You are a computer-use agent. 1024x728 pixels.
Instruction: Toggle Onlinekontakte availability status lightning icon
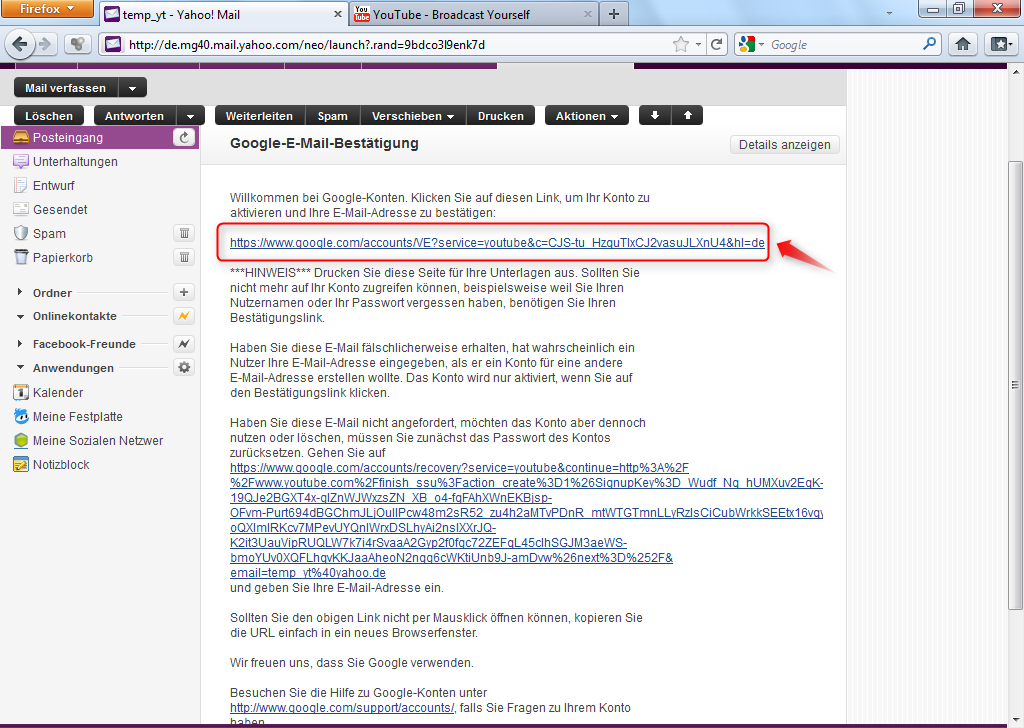184,316
